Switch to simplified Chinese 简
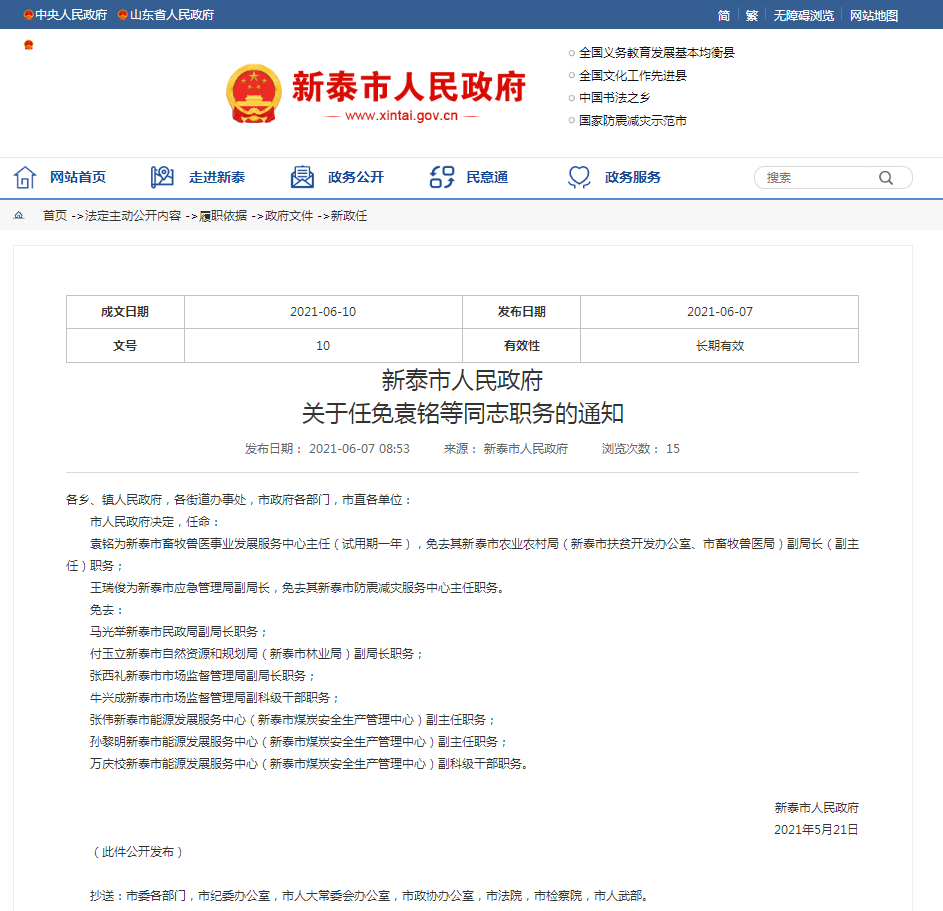 (x=724, y=16)
